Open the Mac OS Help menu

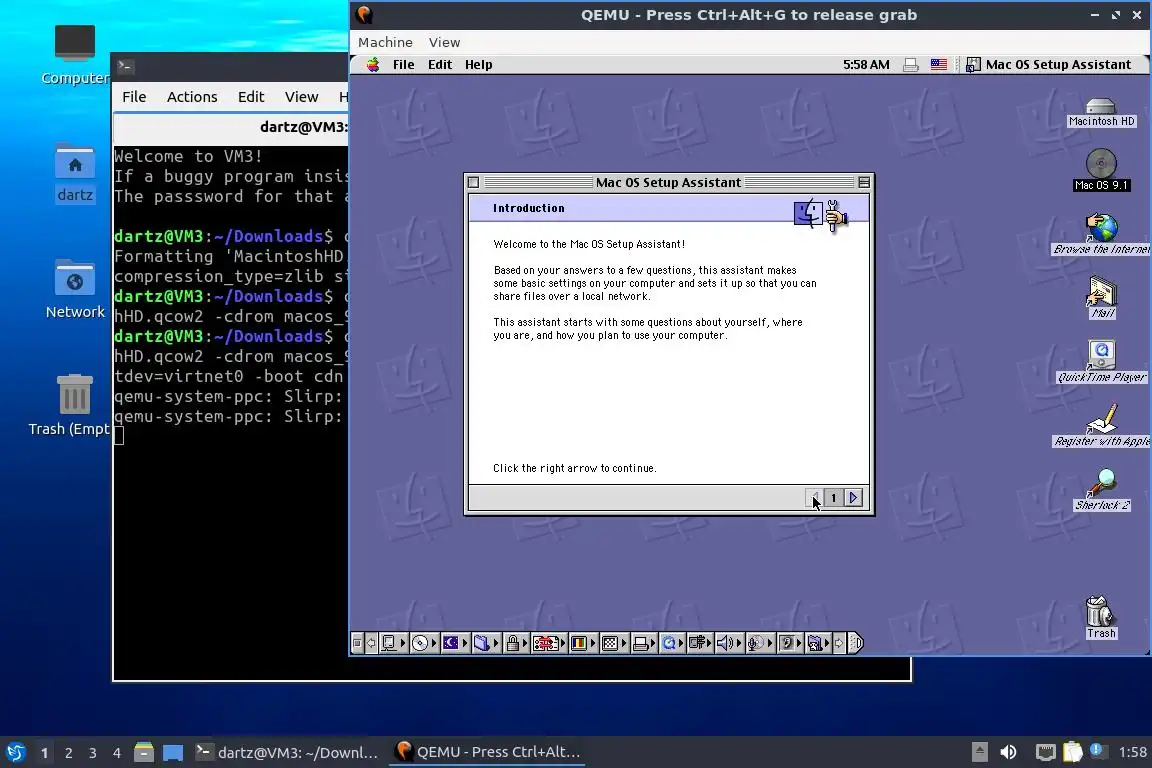(x=478, y=65)
